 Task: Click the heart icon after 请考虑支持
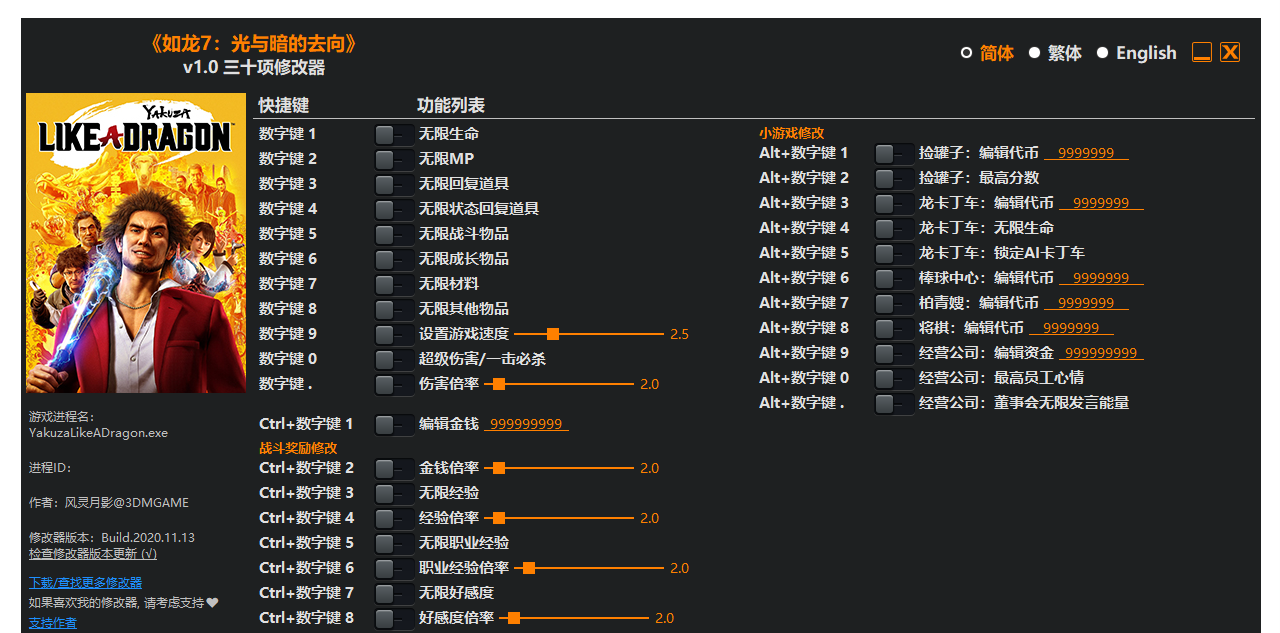(x=212, y=603)
